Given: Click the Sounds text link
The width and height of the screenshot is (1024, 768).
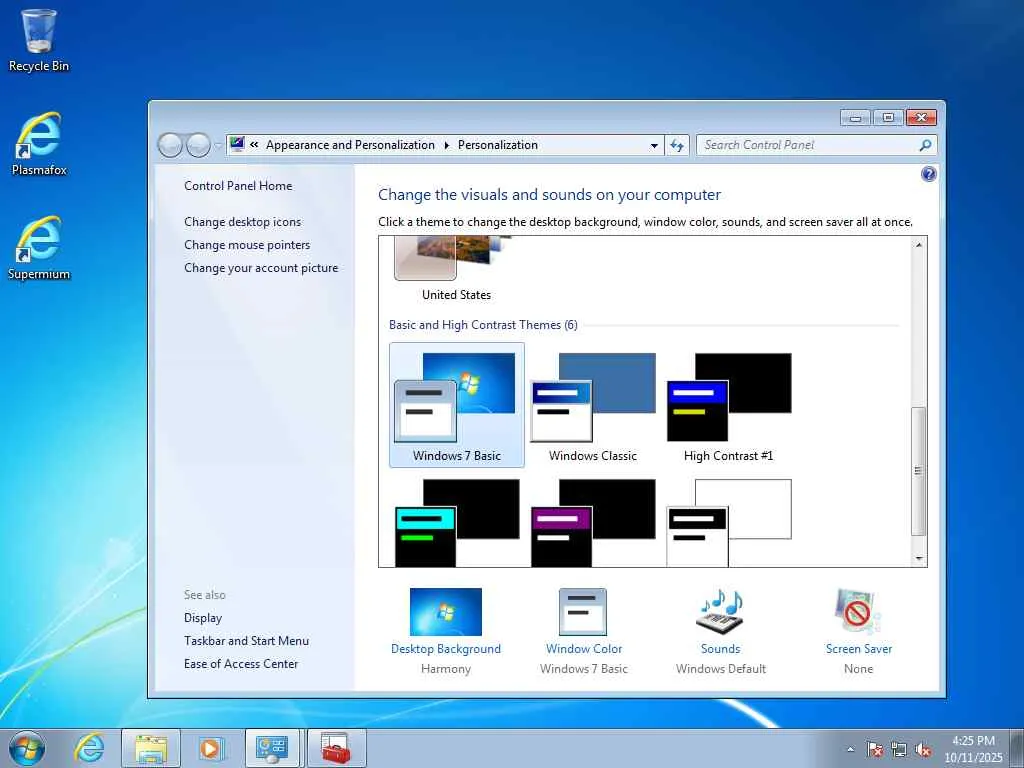Looking at the screenshot, I should point(720,648).
